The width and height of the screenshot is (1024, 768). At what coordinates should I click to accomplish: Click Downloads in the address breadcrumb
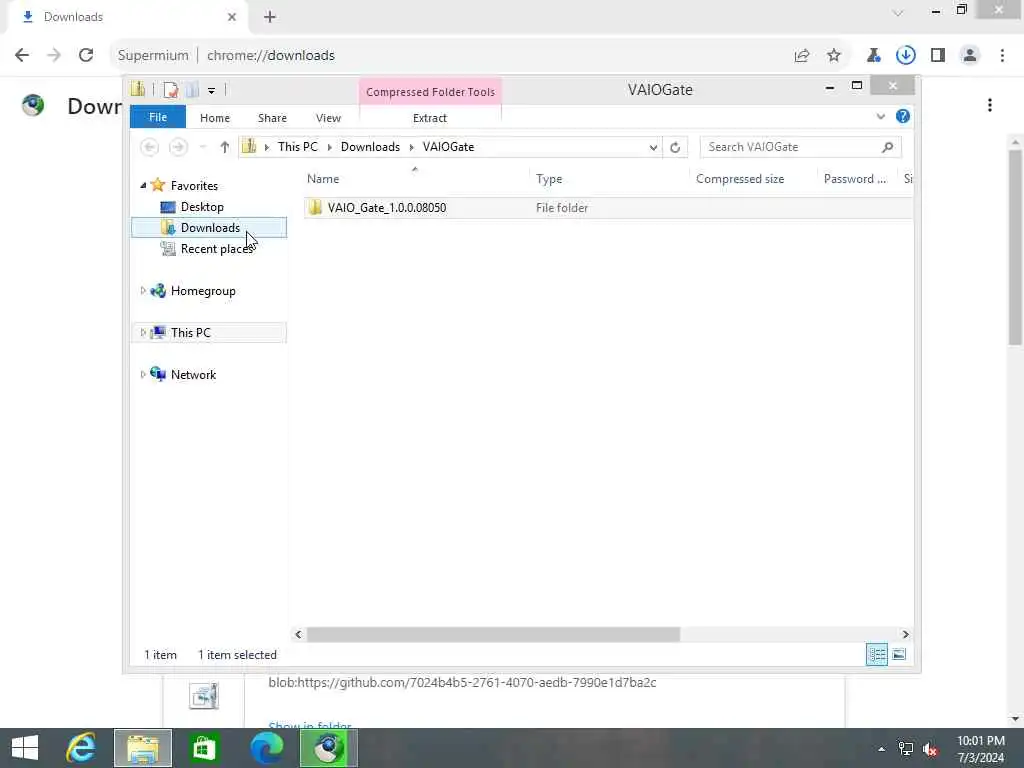[x=370, y=147]
